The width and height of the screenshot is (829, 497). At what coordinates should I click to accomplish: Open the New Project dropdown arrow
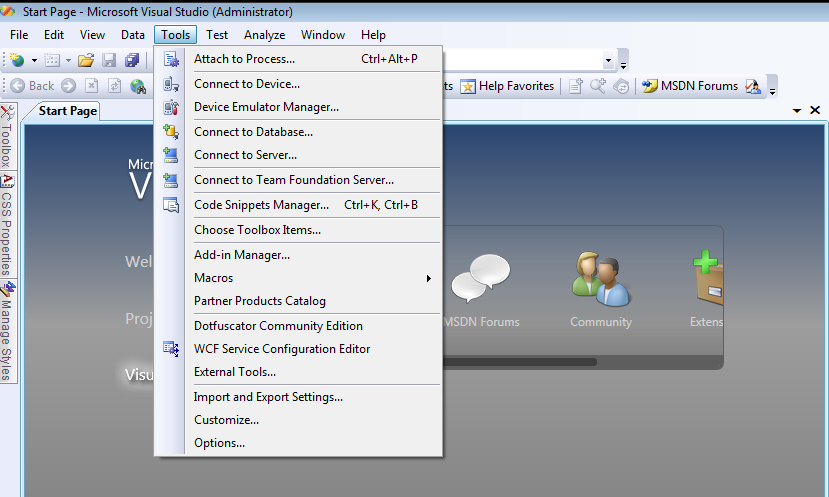34,61
